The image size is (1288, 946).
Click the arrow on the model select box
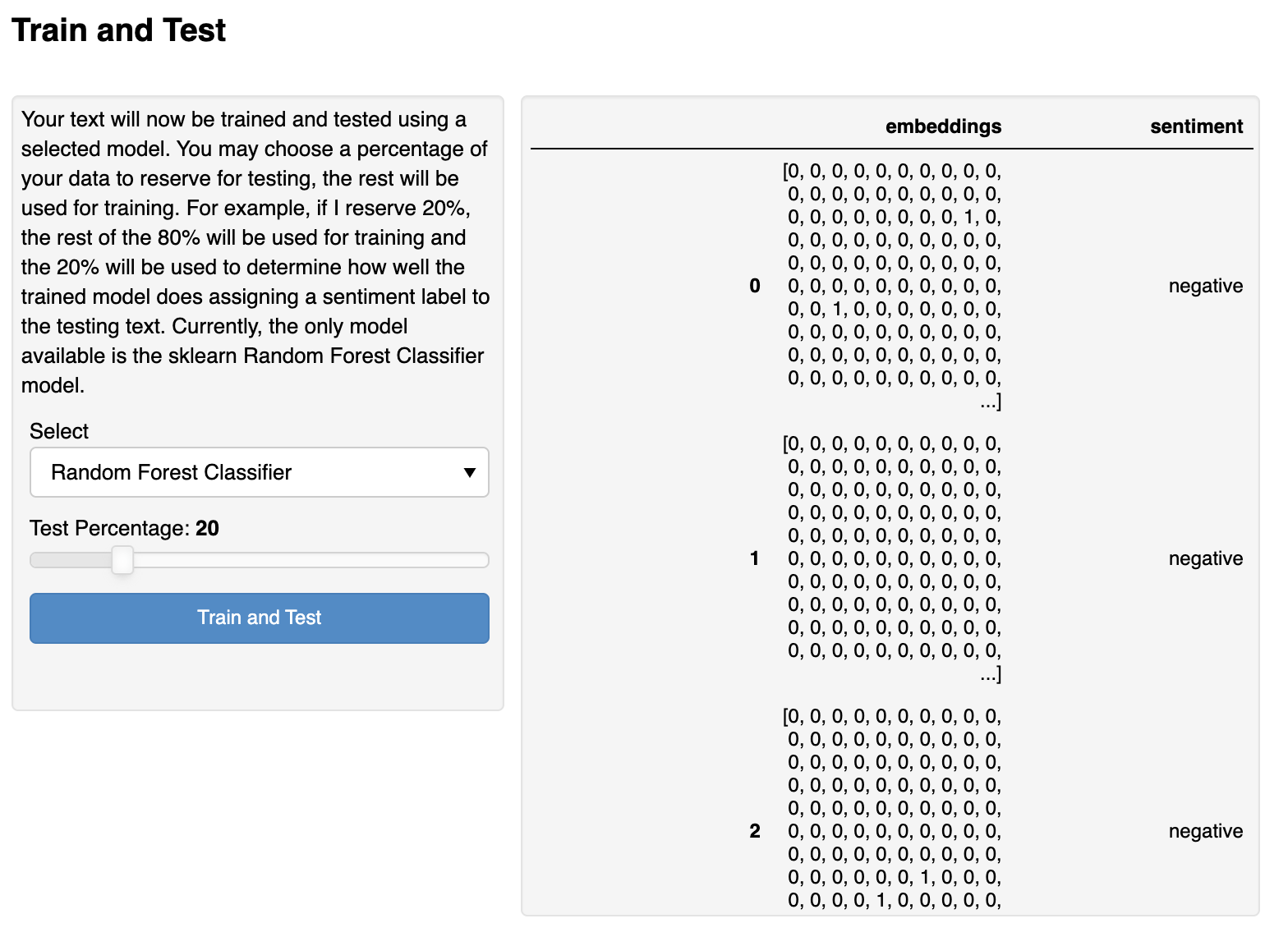(469, 472)
